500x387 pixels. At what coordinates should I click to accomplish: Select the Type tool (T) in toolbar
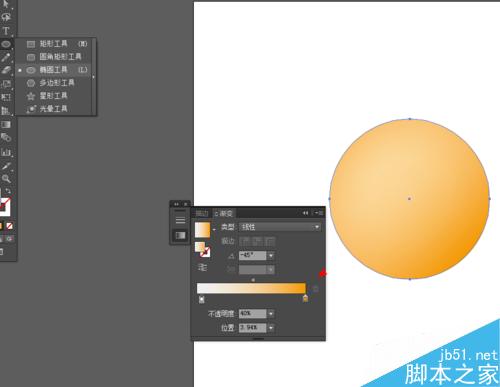(x=6, y=31)
